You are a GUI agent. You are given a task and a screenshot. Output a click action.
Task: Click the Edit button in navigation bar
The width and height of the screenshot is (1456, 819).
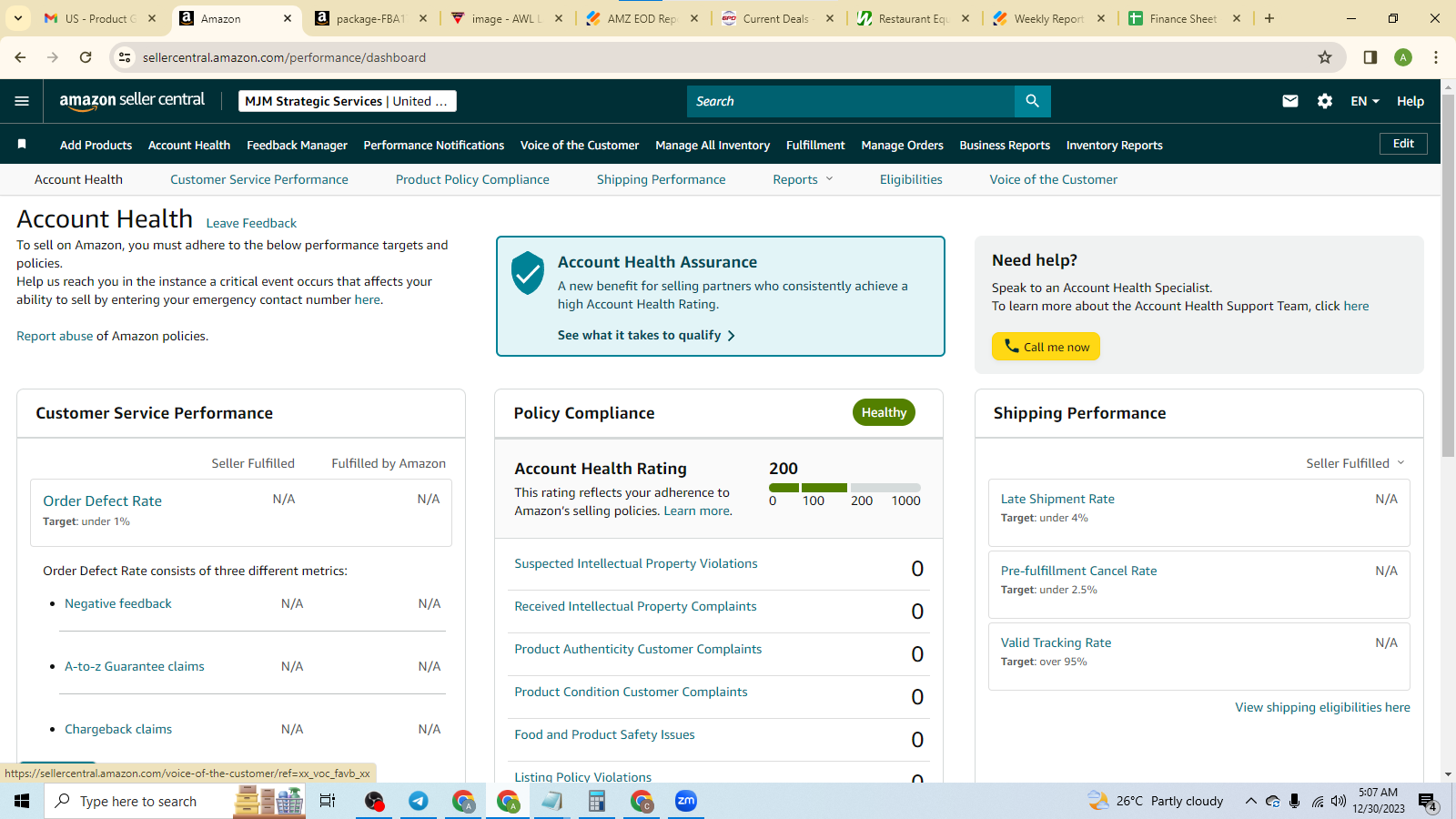pos(1403,144)
